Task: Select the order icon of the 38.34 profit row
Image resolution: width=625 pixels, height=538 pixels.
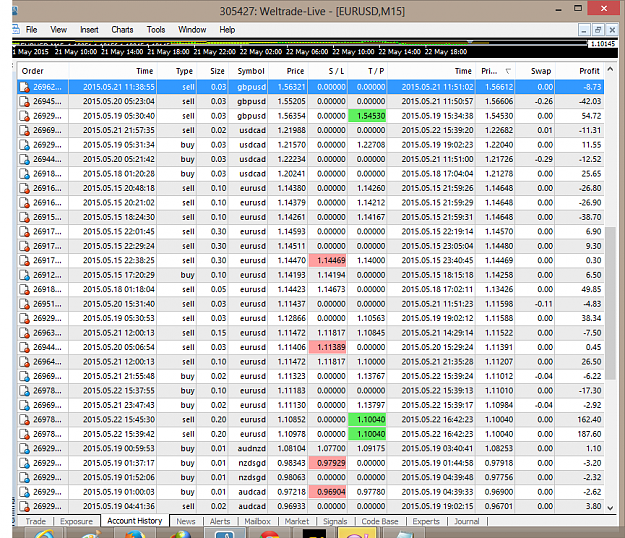Action: click(x=25, y=318)
